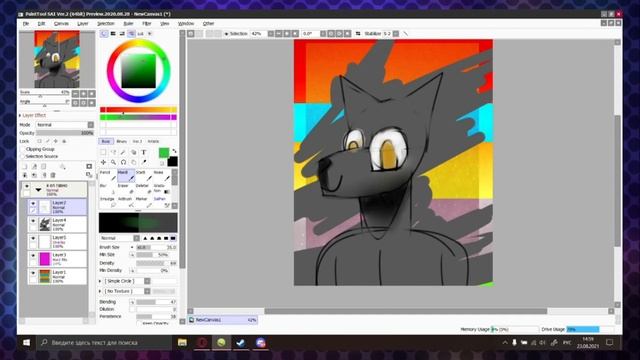640x360 pixels.
Task: Select the Gradation tool
Action: (162, 189)
